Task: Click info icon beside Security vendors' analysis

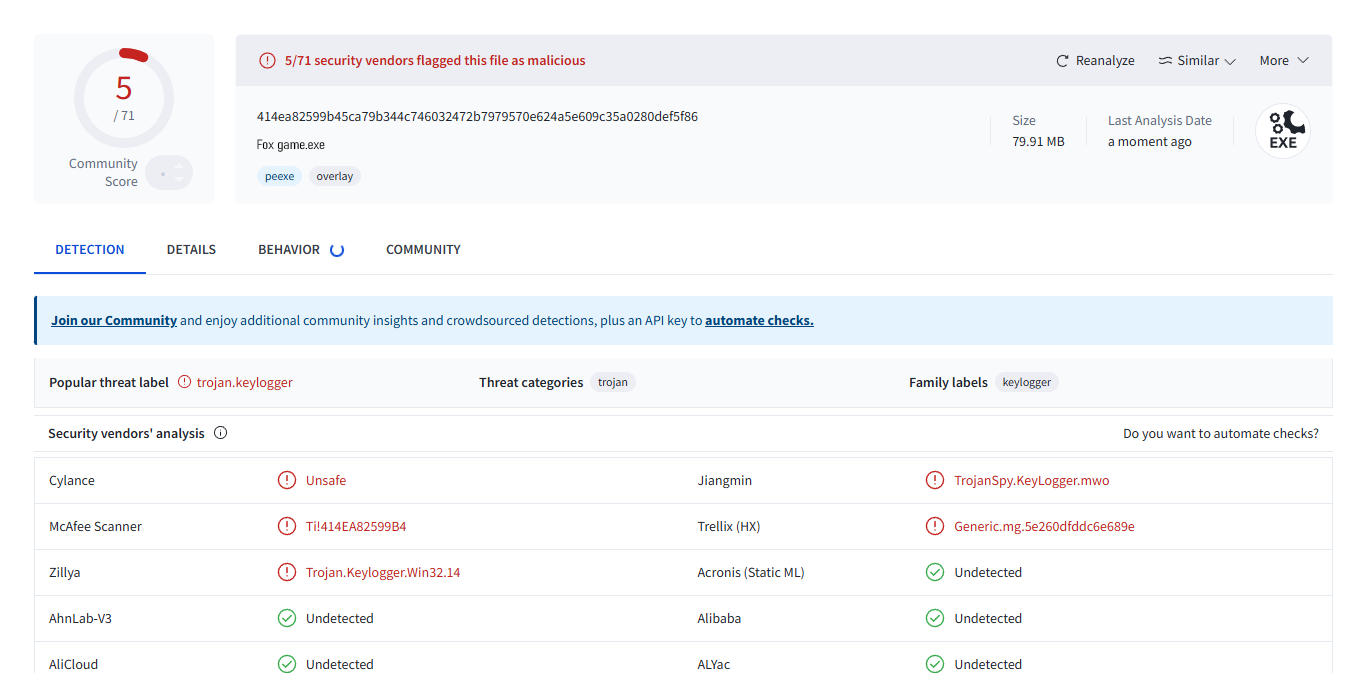Action: [x=221, y=433]
